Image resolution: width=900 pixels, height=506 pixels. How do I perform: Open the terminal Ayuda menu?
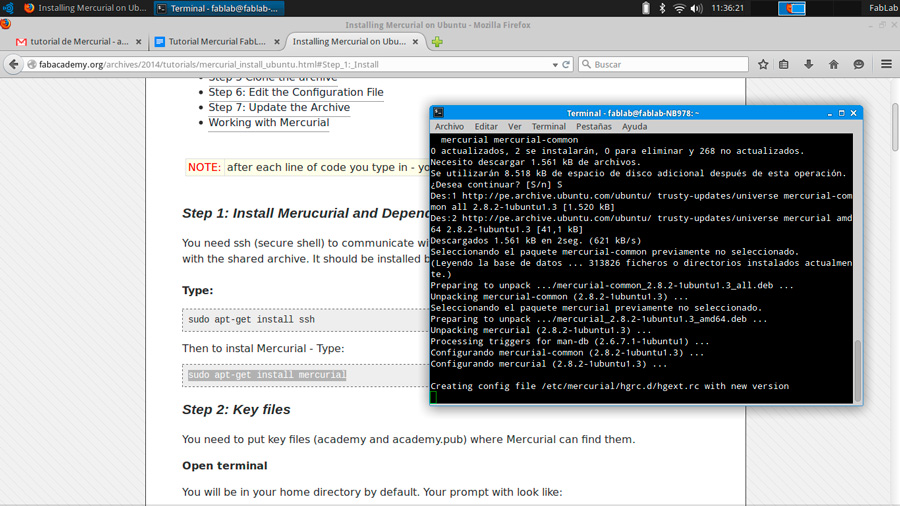[x=635, y=126]
